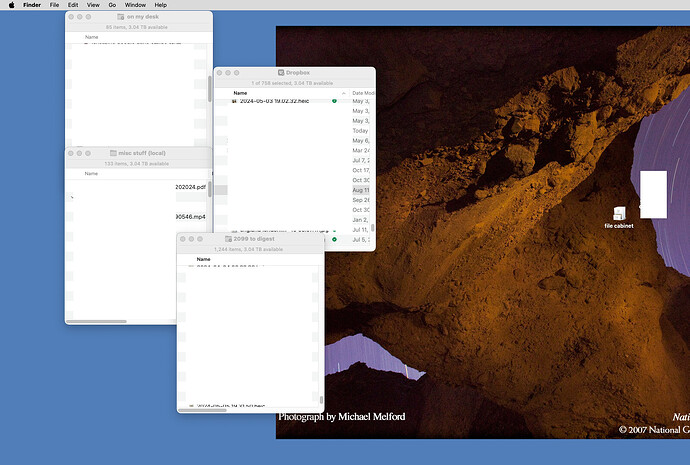Click Name header in '2099 to digest' window
Viewport: 690px width, 465px height.
click(203, 259)
